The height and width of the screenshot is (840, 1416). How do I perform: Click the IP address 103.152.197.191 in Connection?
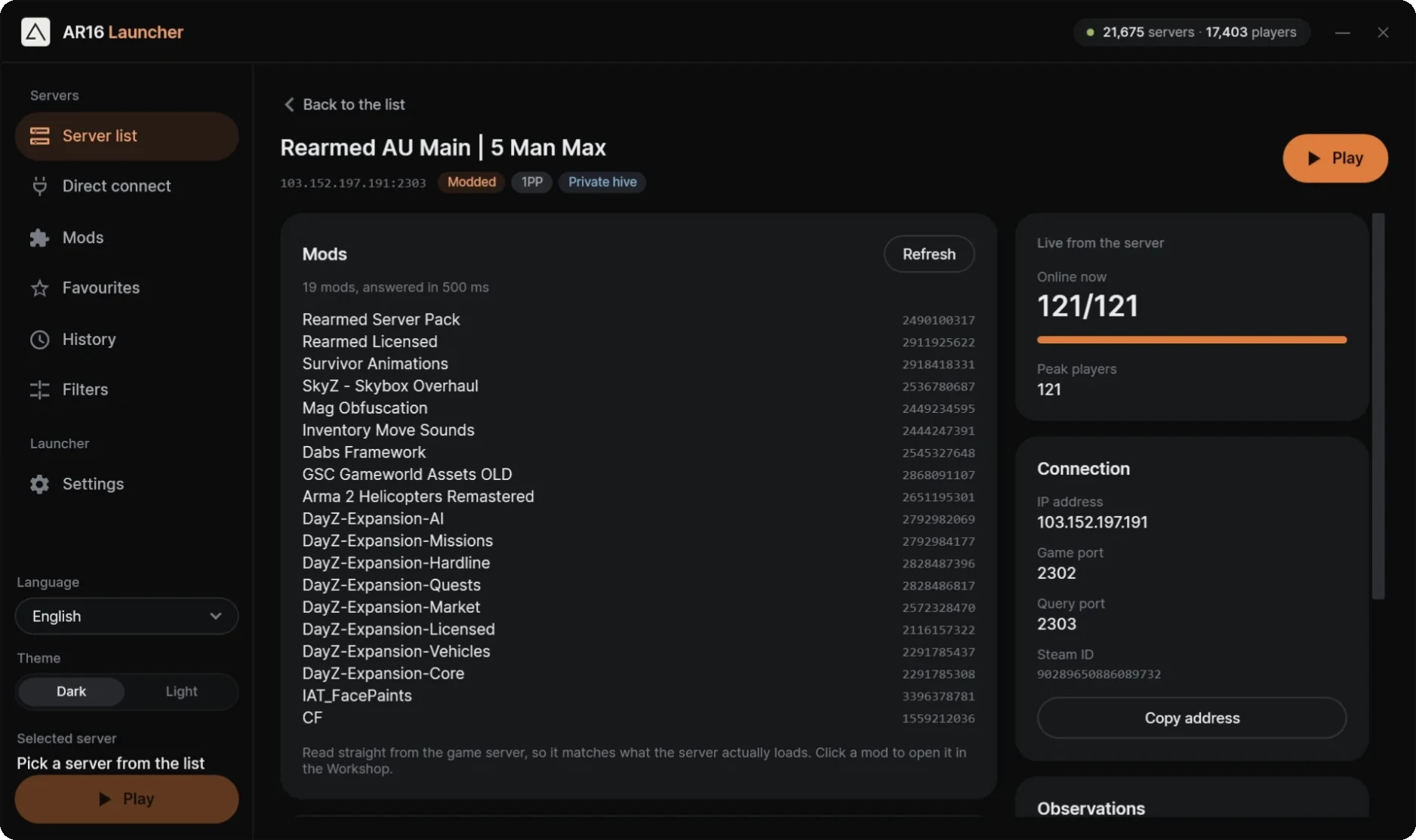[1092, 522]
